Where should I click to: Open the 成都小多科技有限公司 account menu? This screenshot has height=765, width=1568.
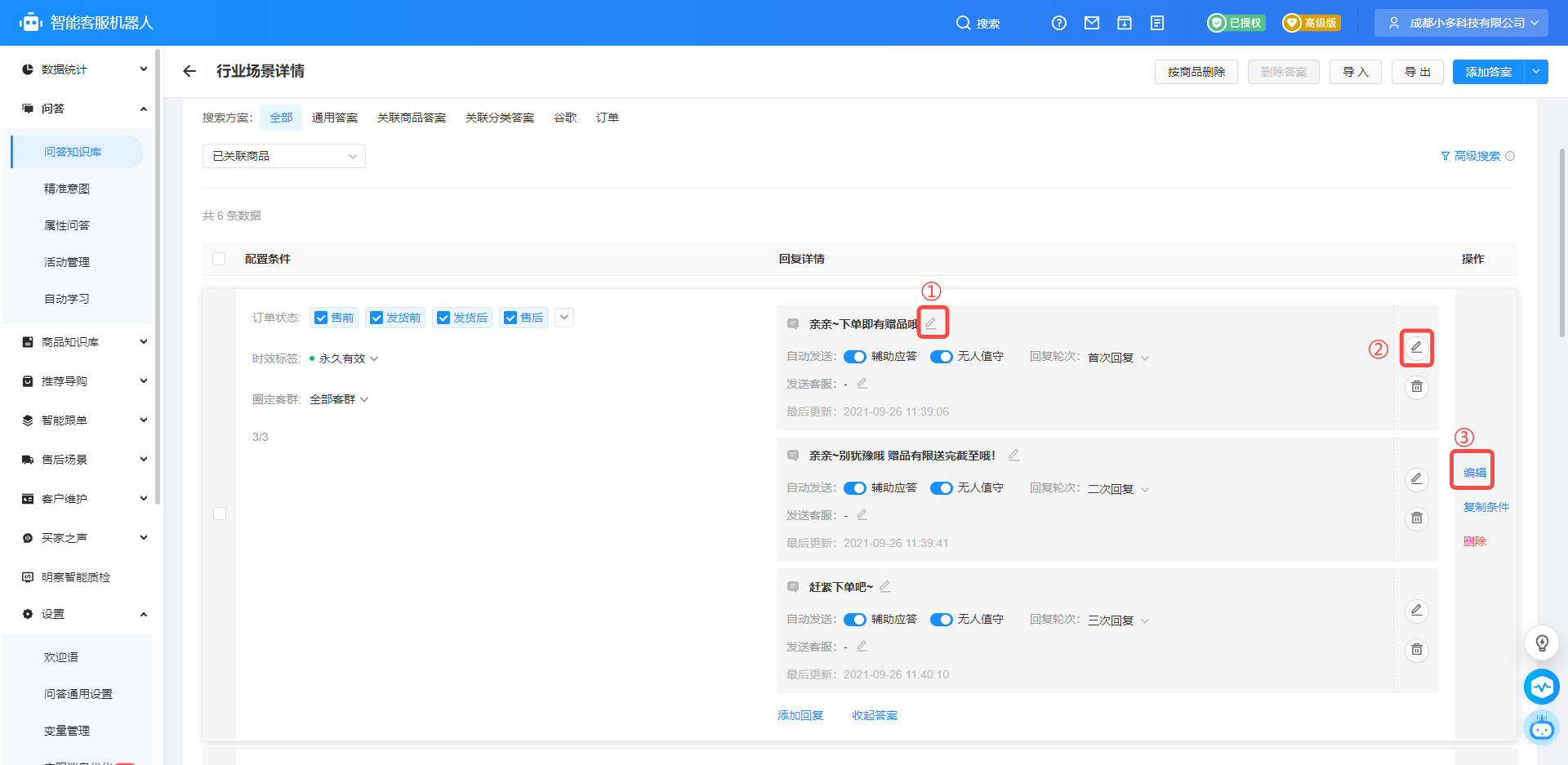pos(1462,23)
